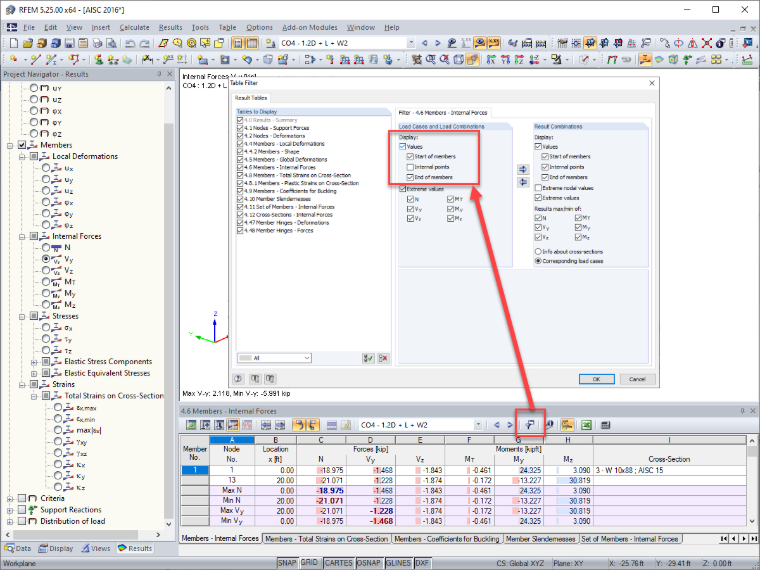Viewport: 760px width, 570px height.
Task: Click the Undo arrow icon
Action: (130, 43)
